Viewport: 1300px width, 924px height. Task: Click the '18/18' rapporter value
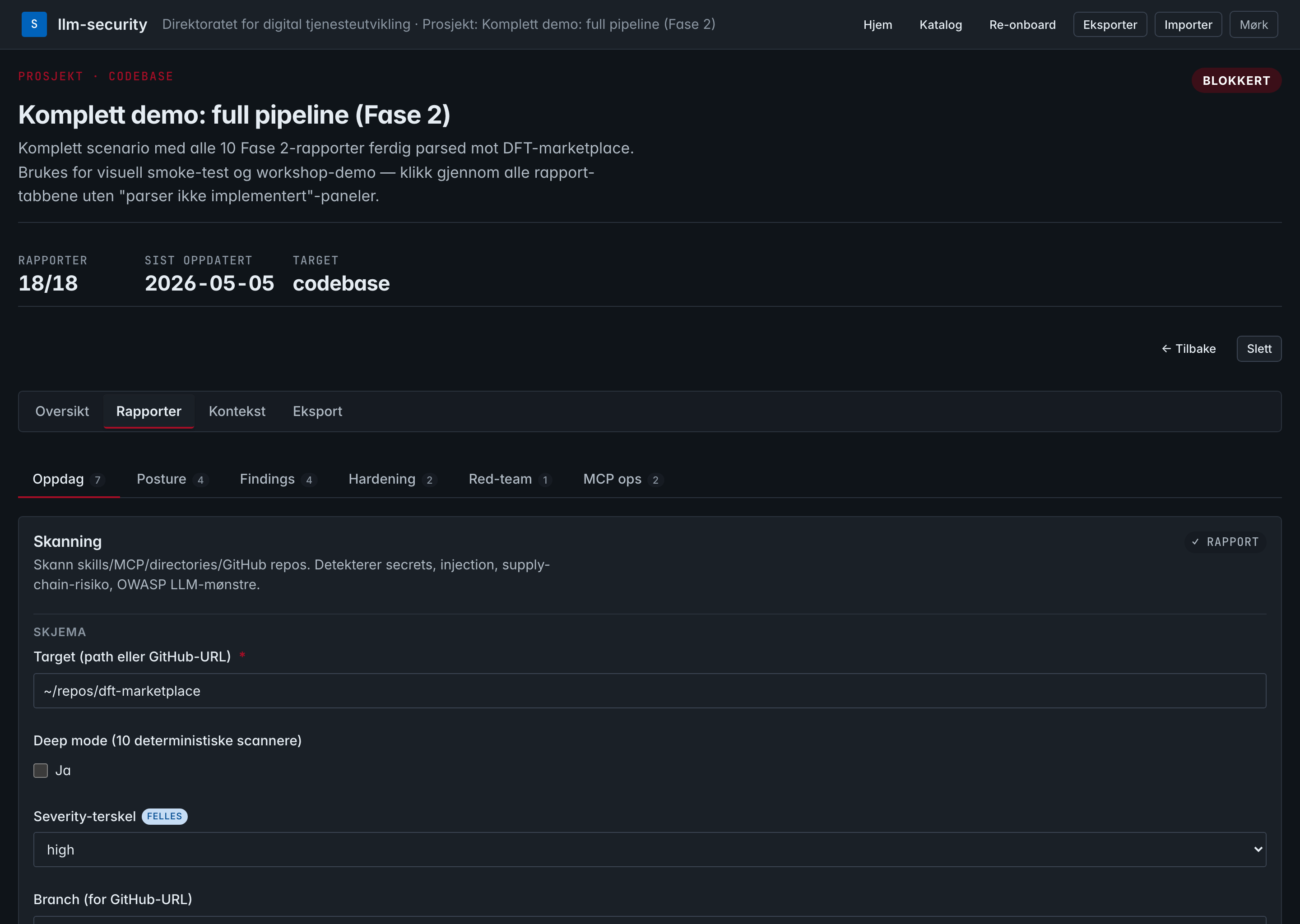point(48,283)
